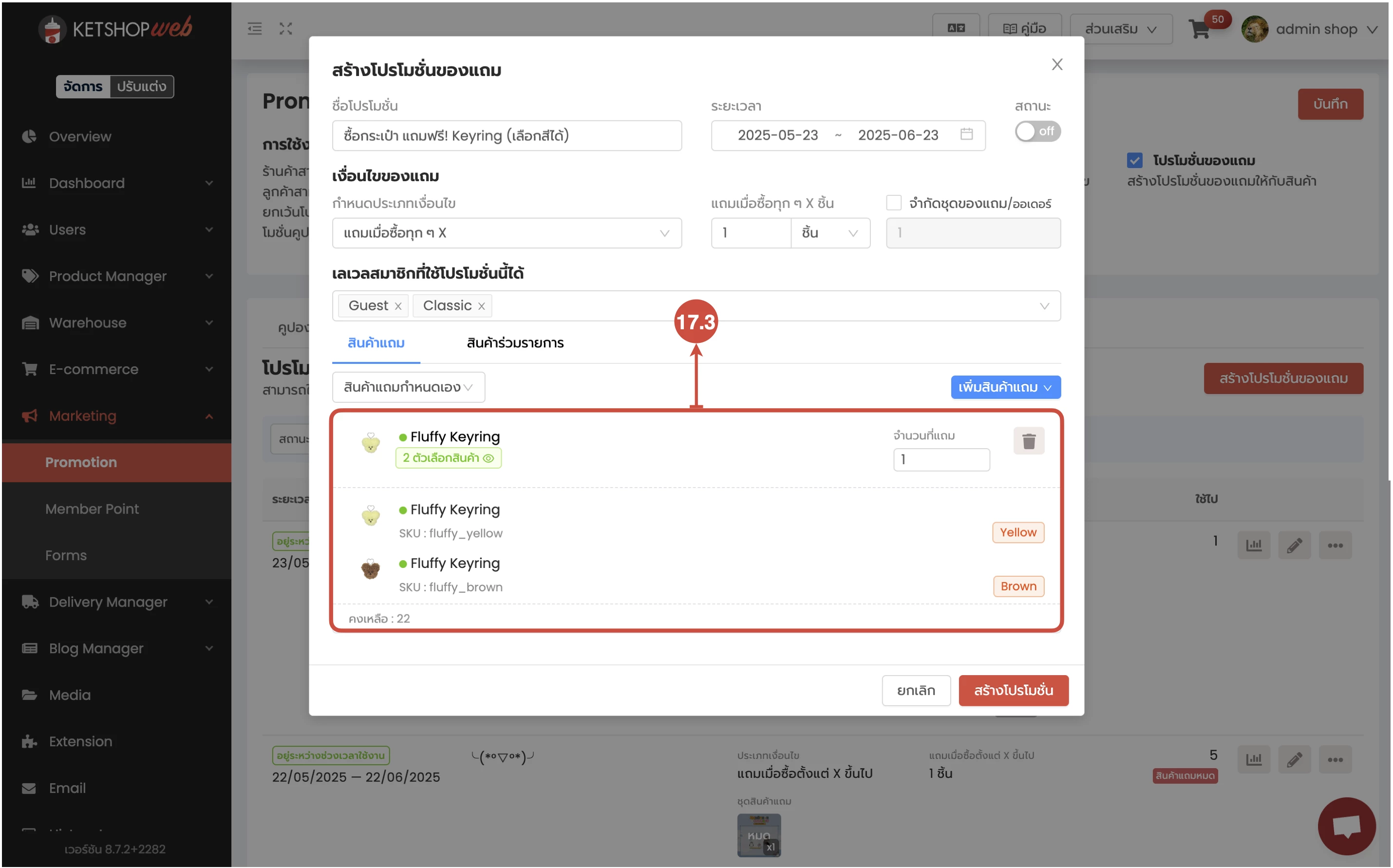The height and width of the screenshot is (868, 1393).
Task: Expand the custom gift product type dropdown
Action: [x=408, y=388]
